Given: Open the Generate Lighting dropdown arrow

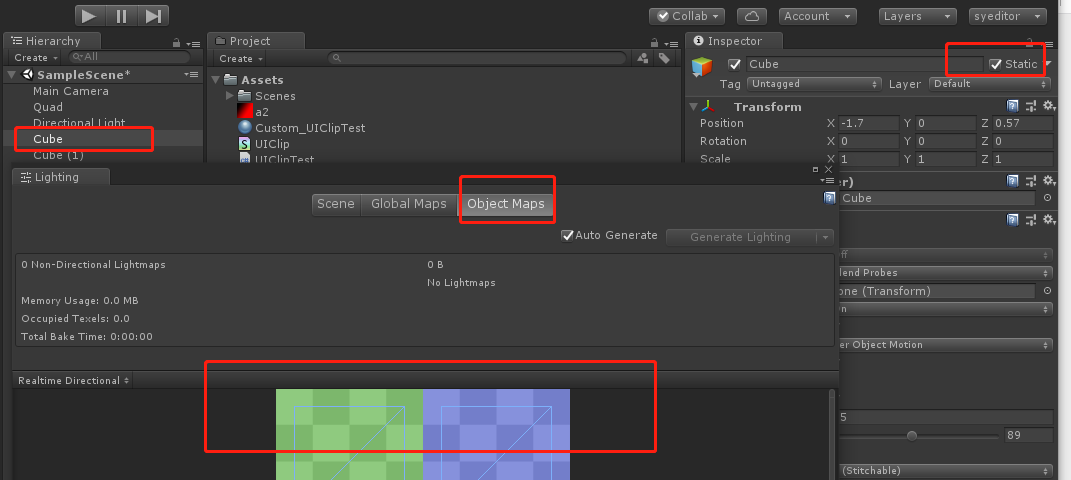Looking at the screenshot, I should (x=825, y=237).
